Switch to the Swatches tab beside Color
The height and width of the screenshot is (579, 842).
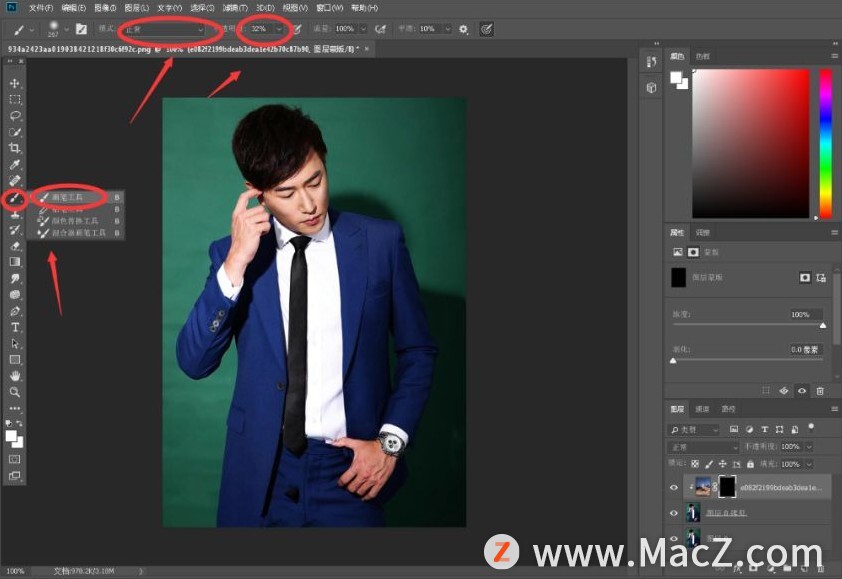click(703, 56)
